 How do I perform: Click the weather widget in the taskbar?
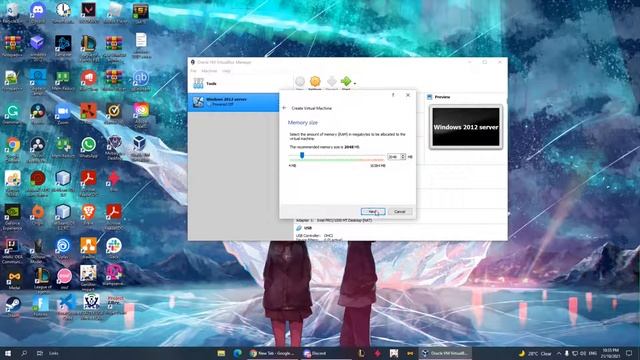click(x=535, y=353)
